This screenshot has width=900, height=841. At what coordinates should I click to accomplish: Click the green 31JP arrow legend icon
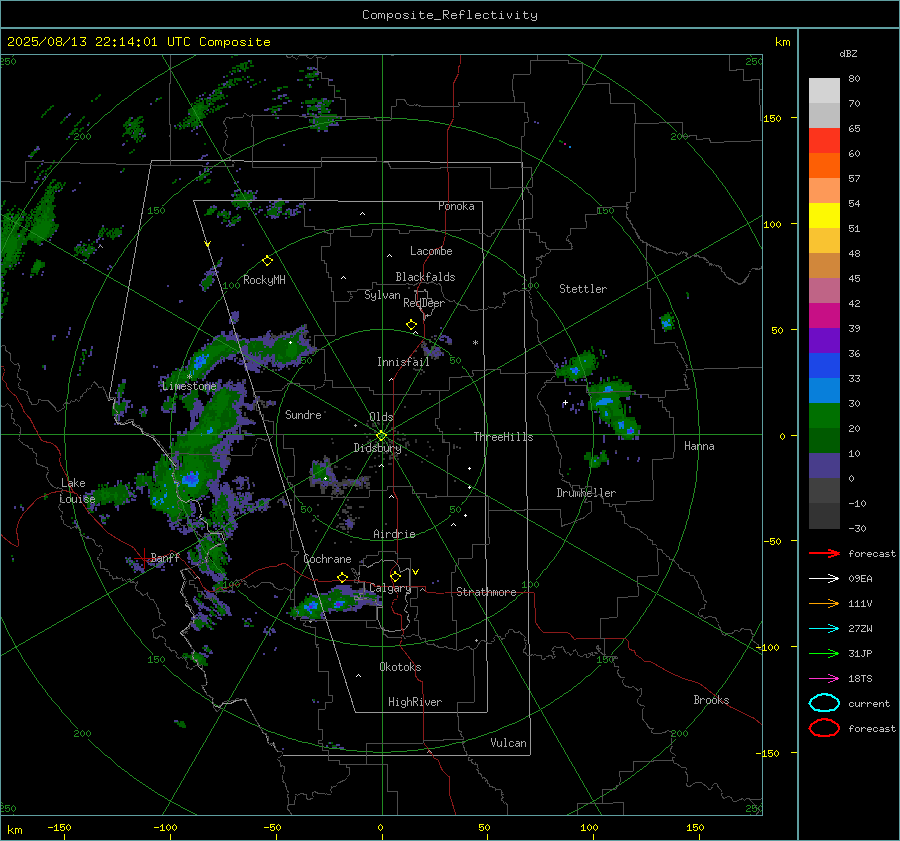coord(824,653)
